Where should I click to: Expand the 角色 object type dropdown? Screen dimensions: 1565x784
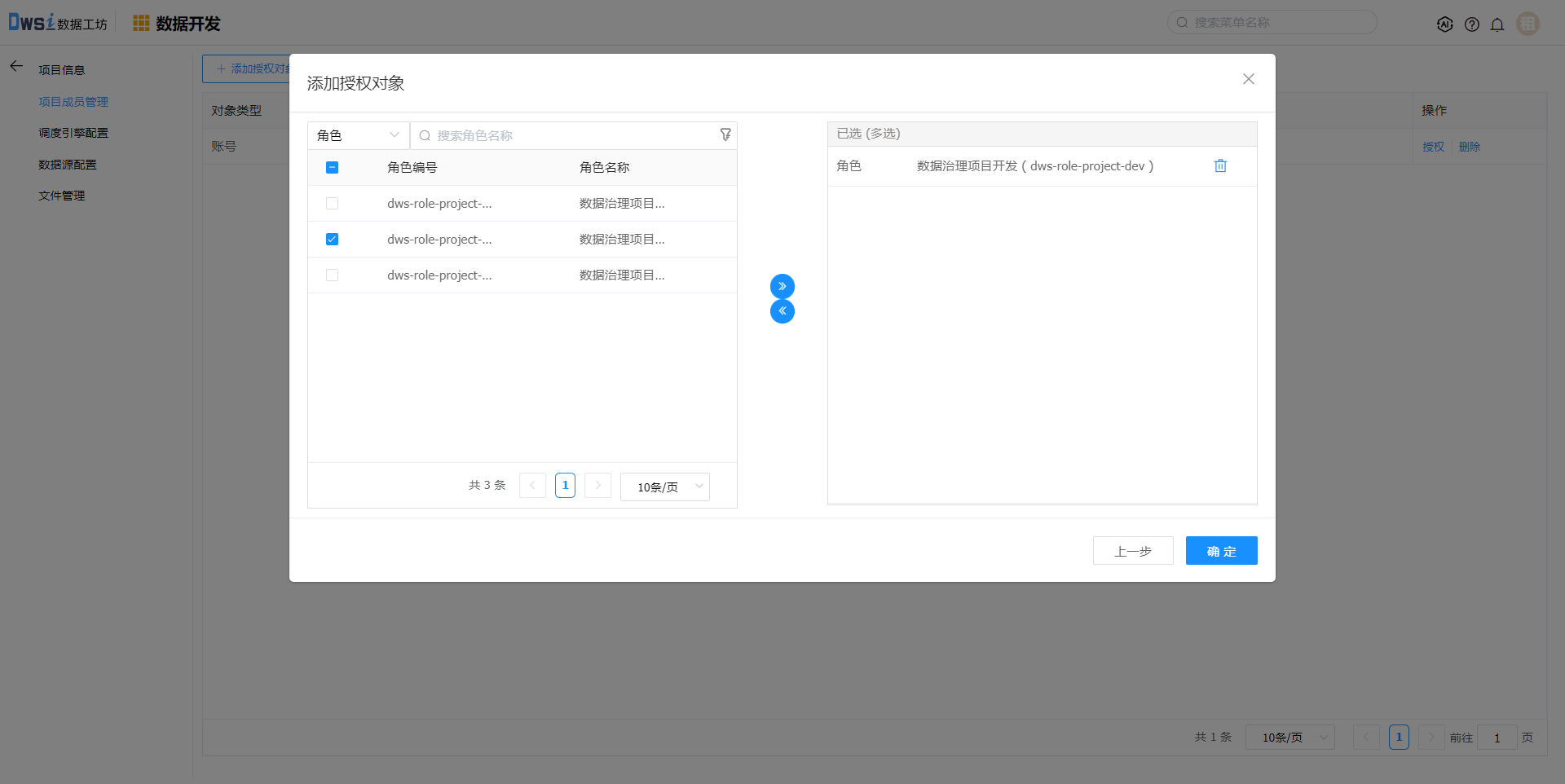(x=358, y=135)
